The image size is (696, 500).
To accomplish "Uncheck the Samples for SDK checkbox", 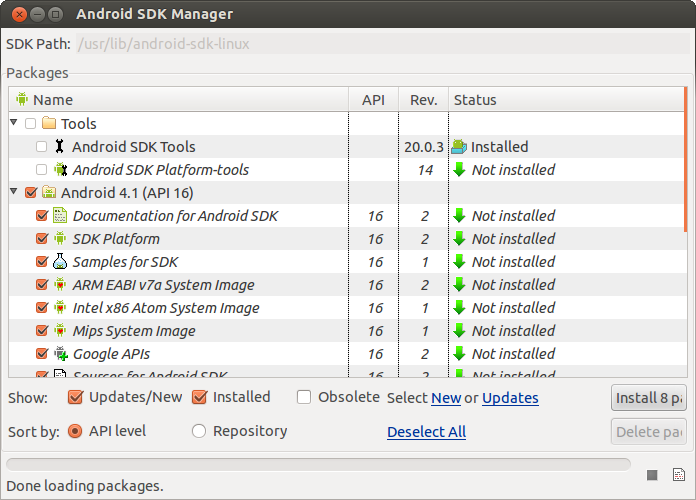I will point(42,262).
